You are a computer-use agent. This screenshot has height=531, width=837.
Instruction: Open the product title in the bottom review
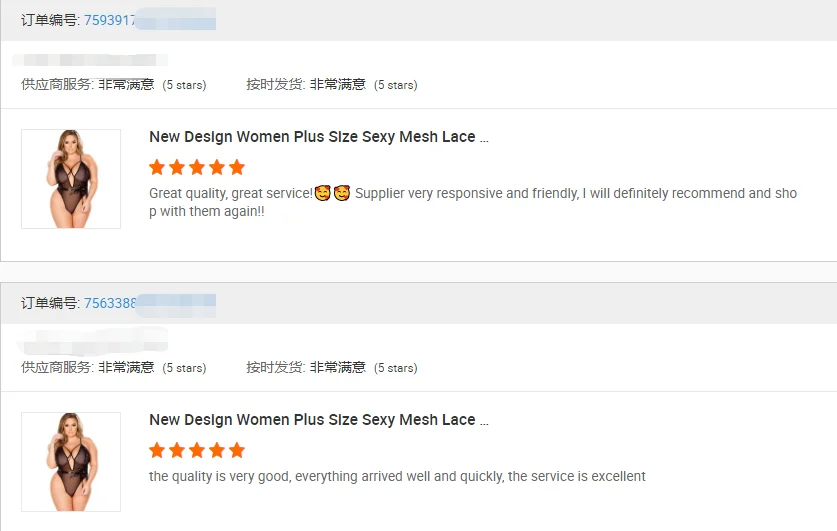(x=318, y=420)
